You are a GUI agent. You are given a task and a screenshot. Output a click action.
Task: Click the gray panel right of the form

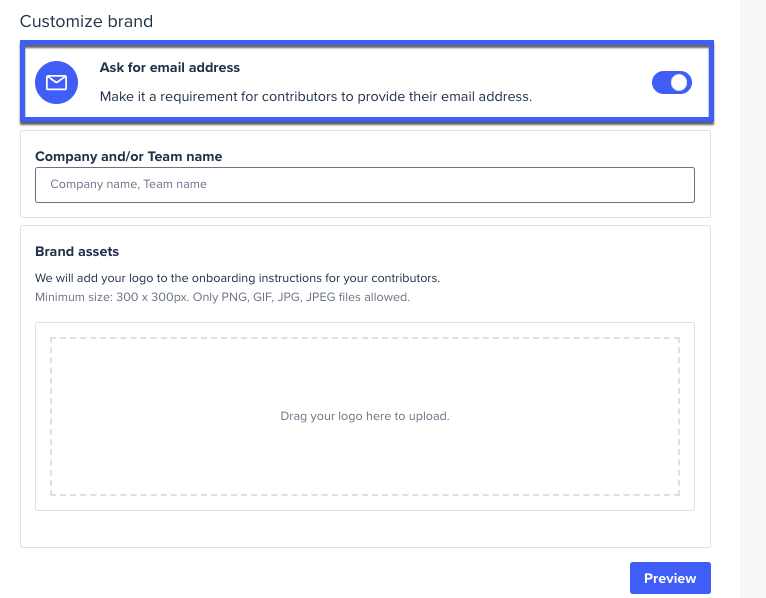point(753,299)
